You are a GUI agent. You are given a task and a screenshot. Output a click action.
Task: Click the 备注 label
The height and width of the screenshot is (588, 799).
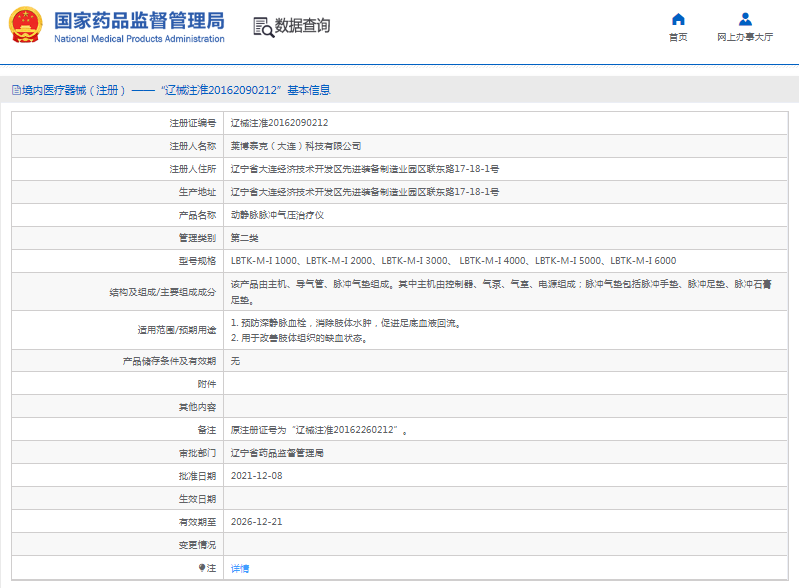coord(207,430)
